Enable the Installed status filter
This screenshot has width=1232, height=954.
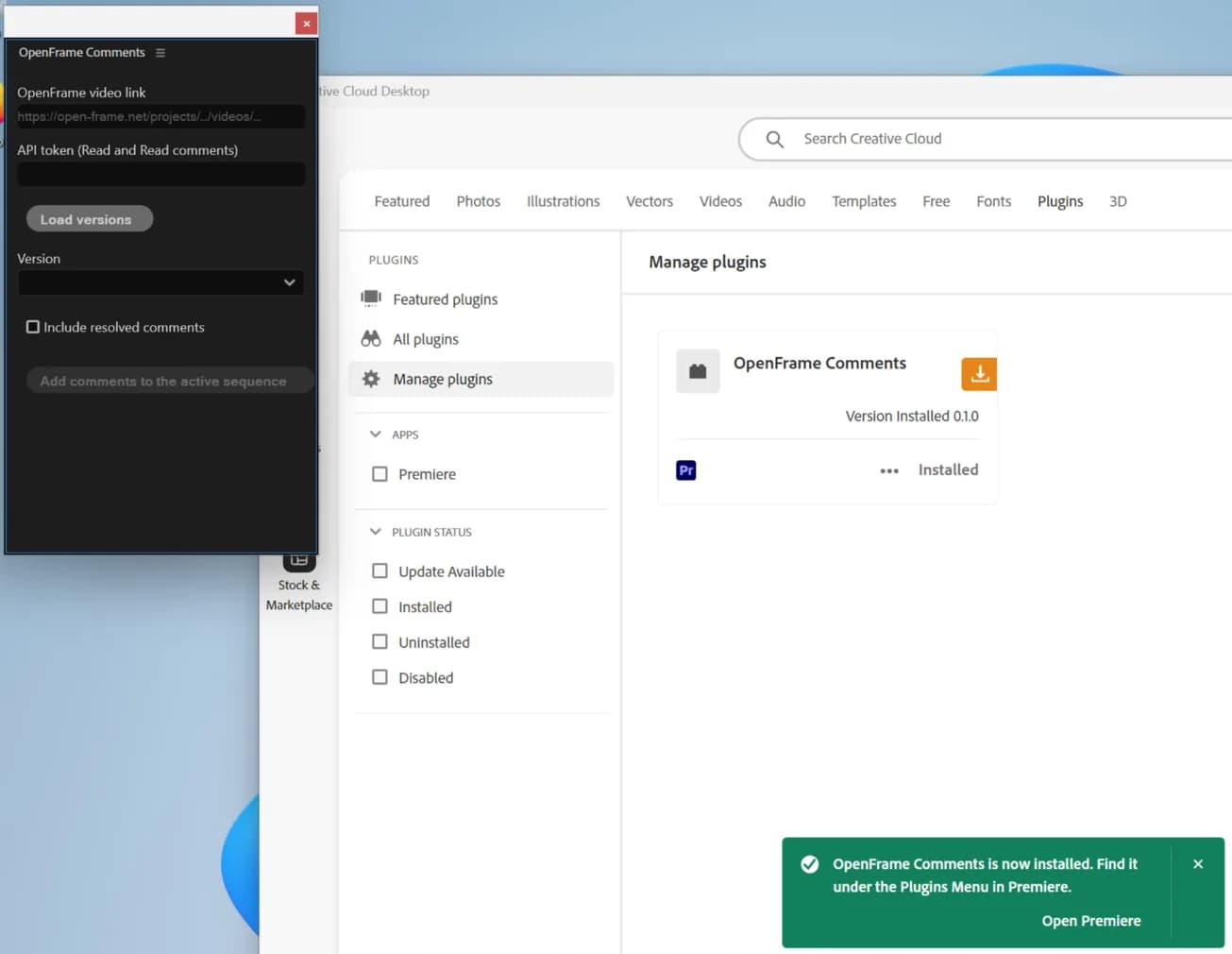coord(380,606)
